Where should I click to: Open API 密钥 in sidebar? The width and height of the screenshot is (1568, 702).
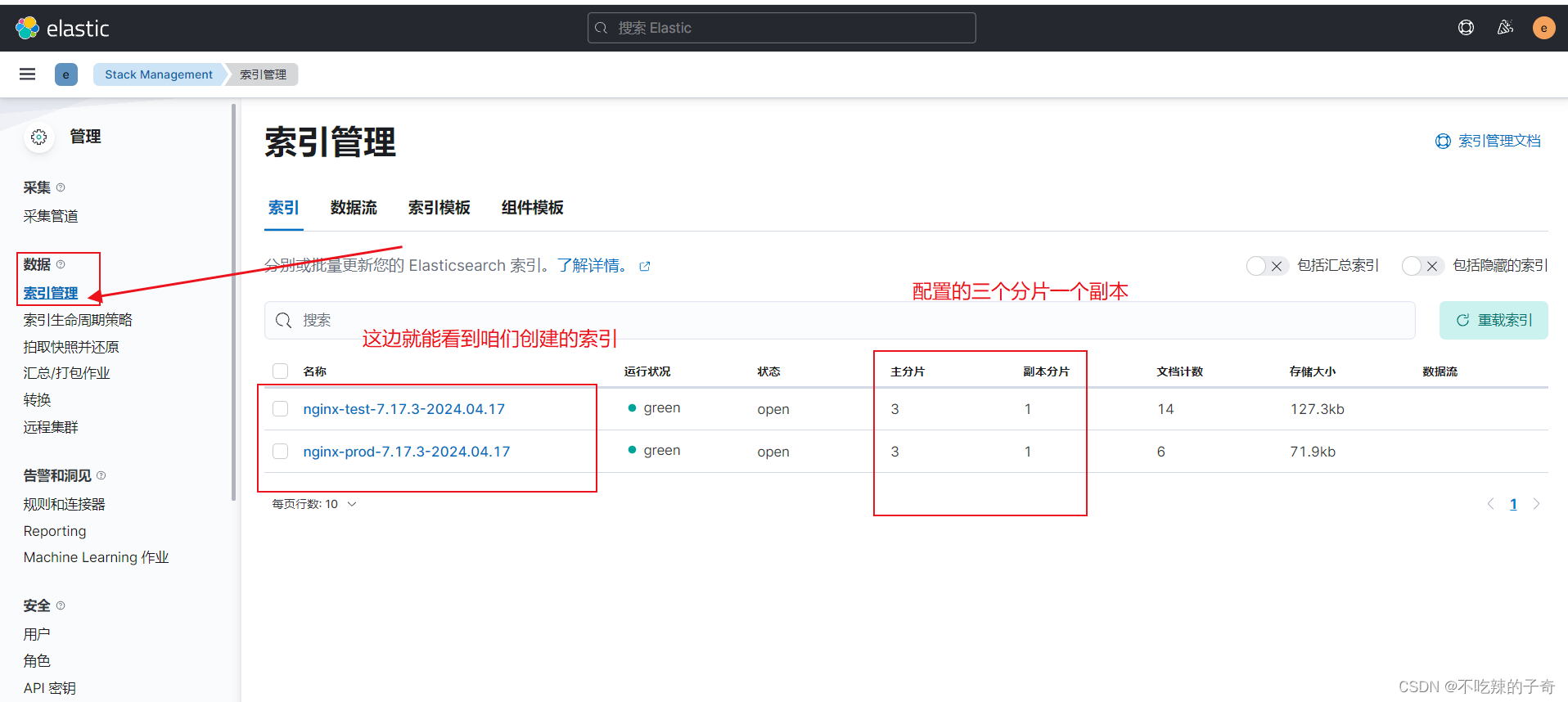click(x=49, y=688)
